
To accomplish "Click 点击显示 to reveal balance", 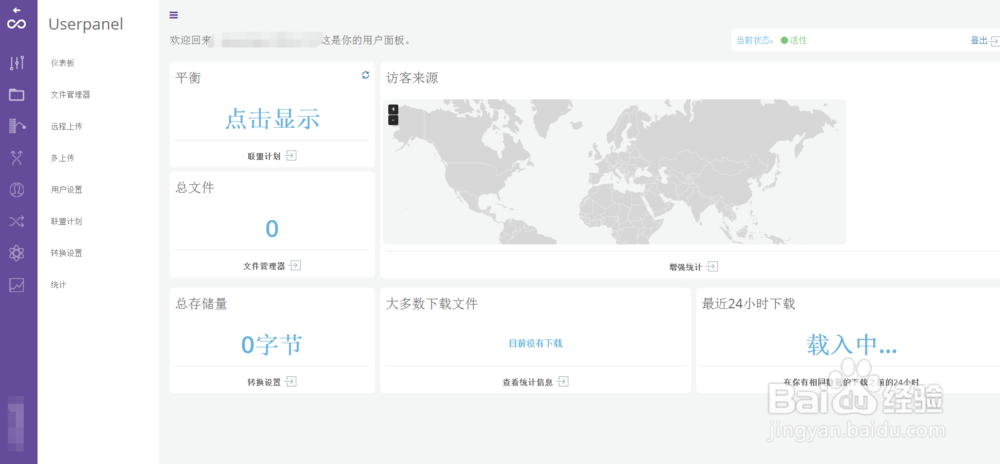I will pyautogui.click(x=272, y=119).
